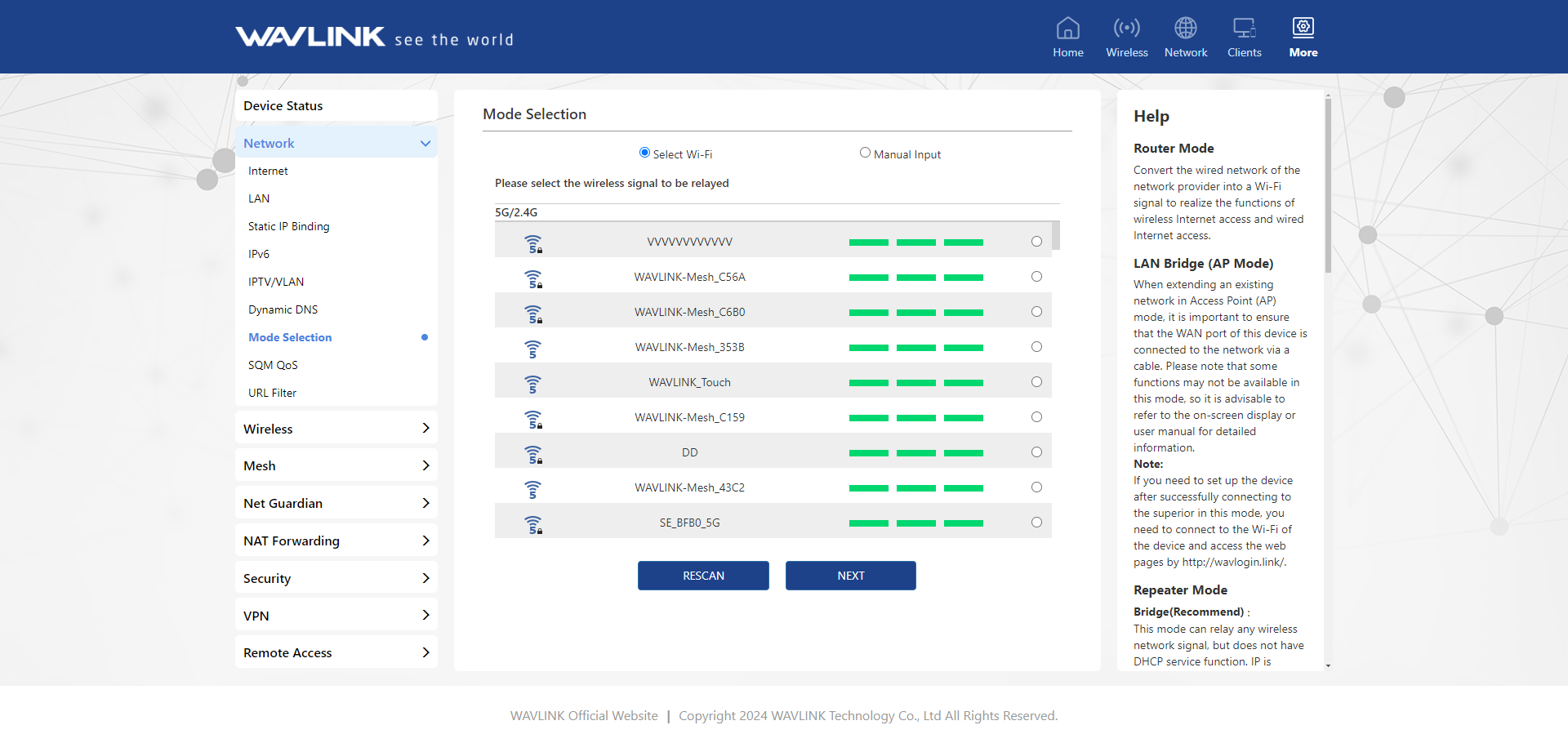Expand the Wireless sidebar section

pos(336,429)
